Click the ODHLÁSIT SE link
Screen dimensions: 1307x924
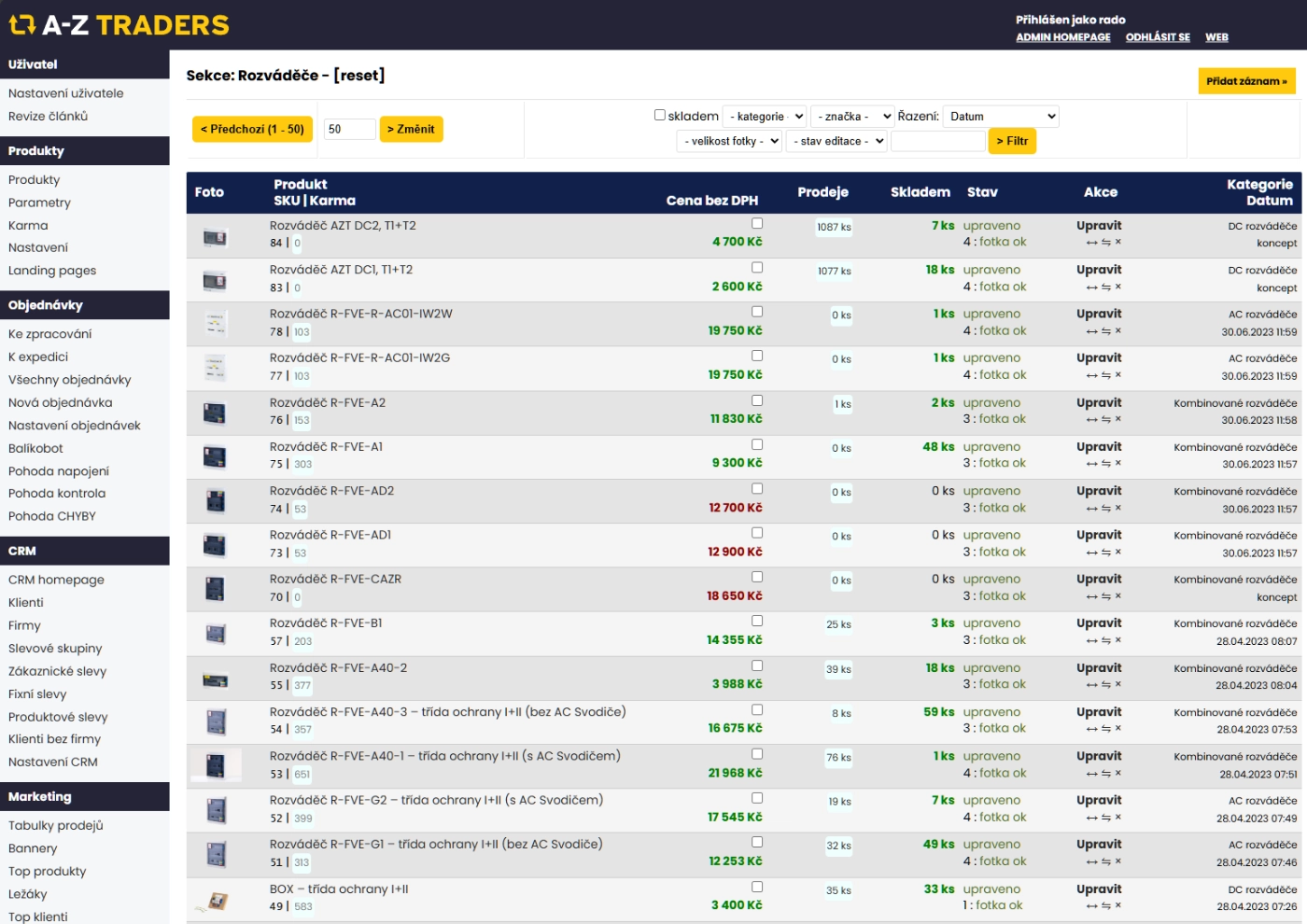click(x=1158, y=37)
